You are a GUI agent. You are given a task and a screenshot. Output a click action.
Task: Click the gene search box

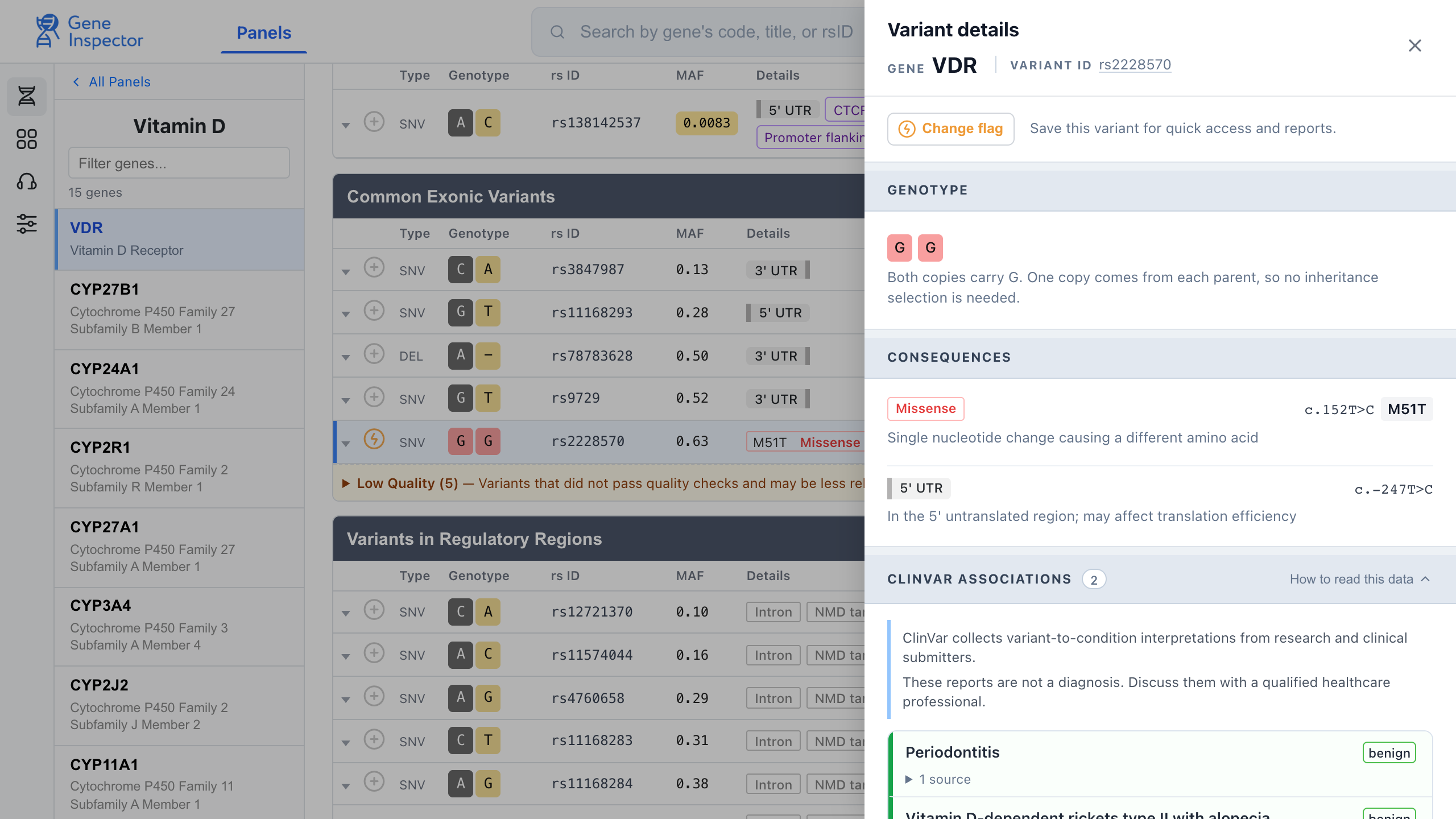pos(698,32)
